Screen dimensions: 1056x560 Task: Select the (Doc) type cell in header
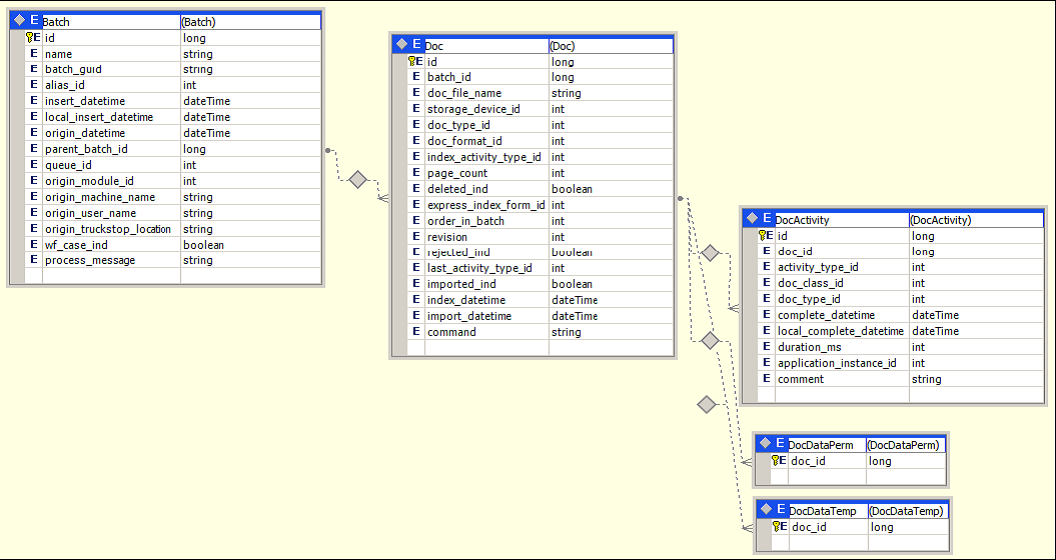point(611,46)
